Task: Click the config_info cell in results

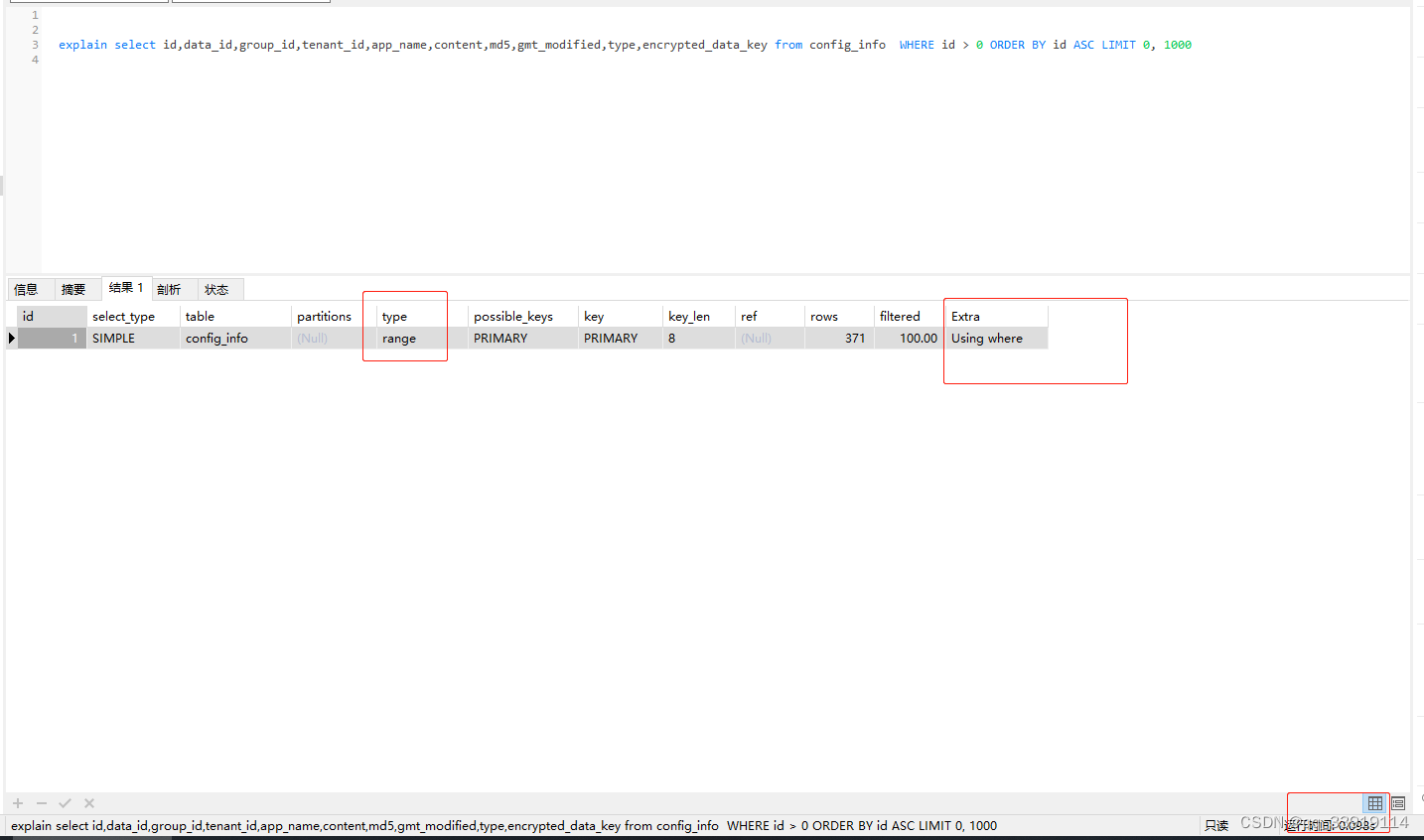Action: coord(216,338)
